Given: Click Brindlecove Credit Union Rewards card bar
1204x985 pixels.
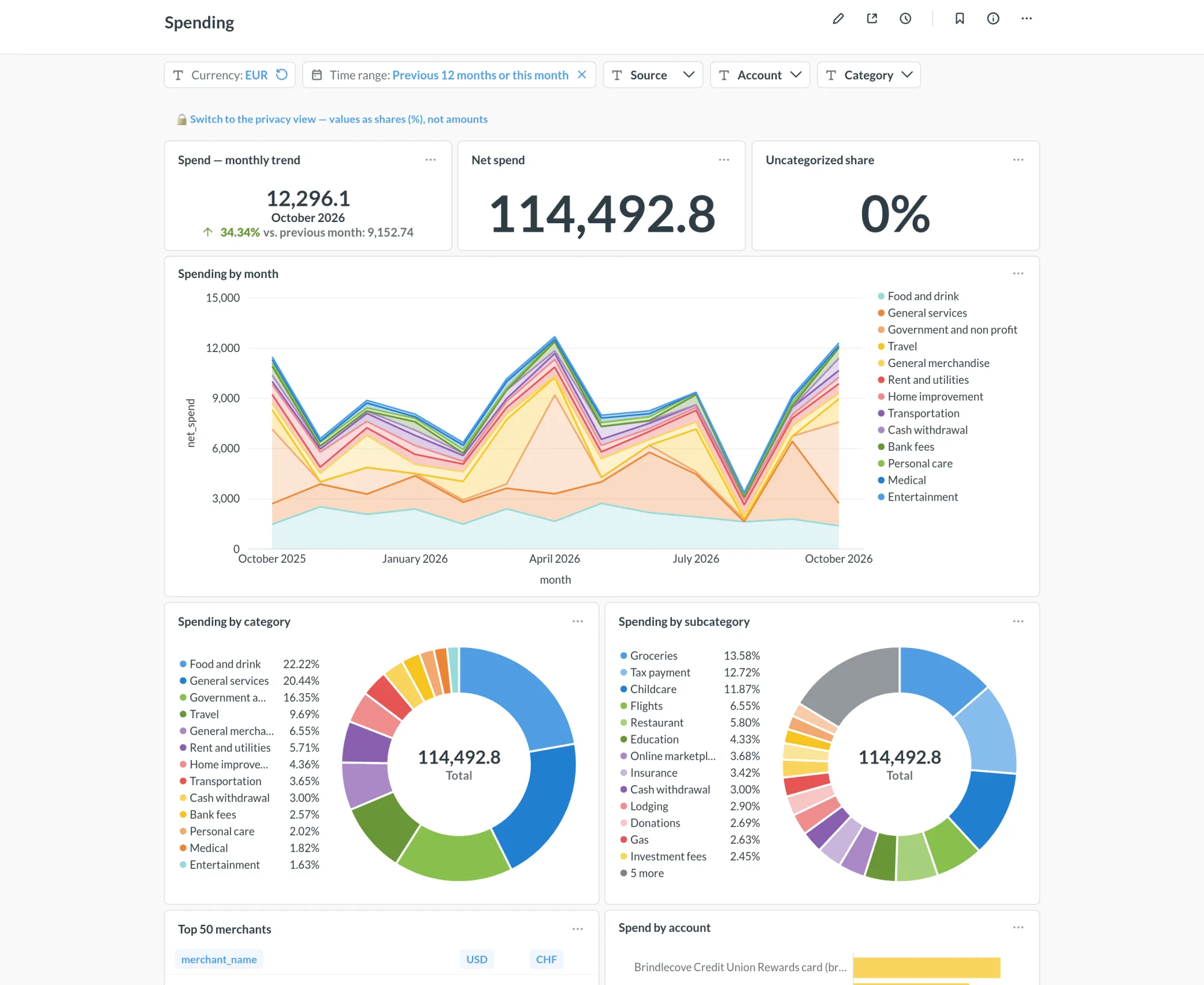Looking at the screenshot, I should (926, 968).
